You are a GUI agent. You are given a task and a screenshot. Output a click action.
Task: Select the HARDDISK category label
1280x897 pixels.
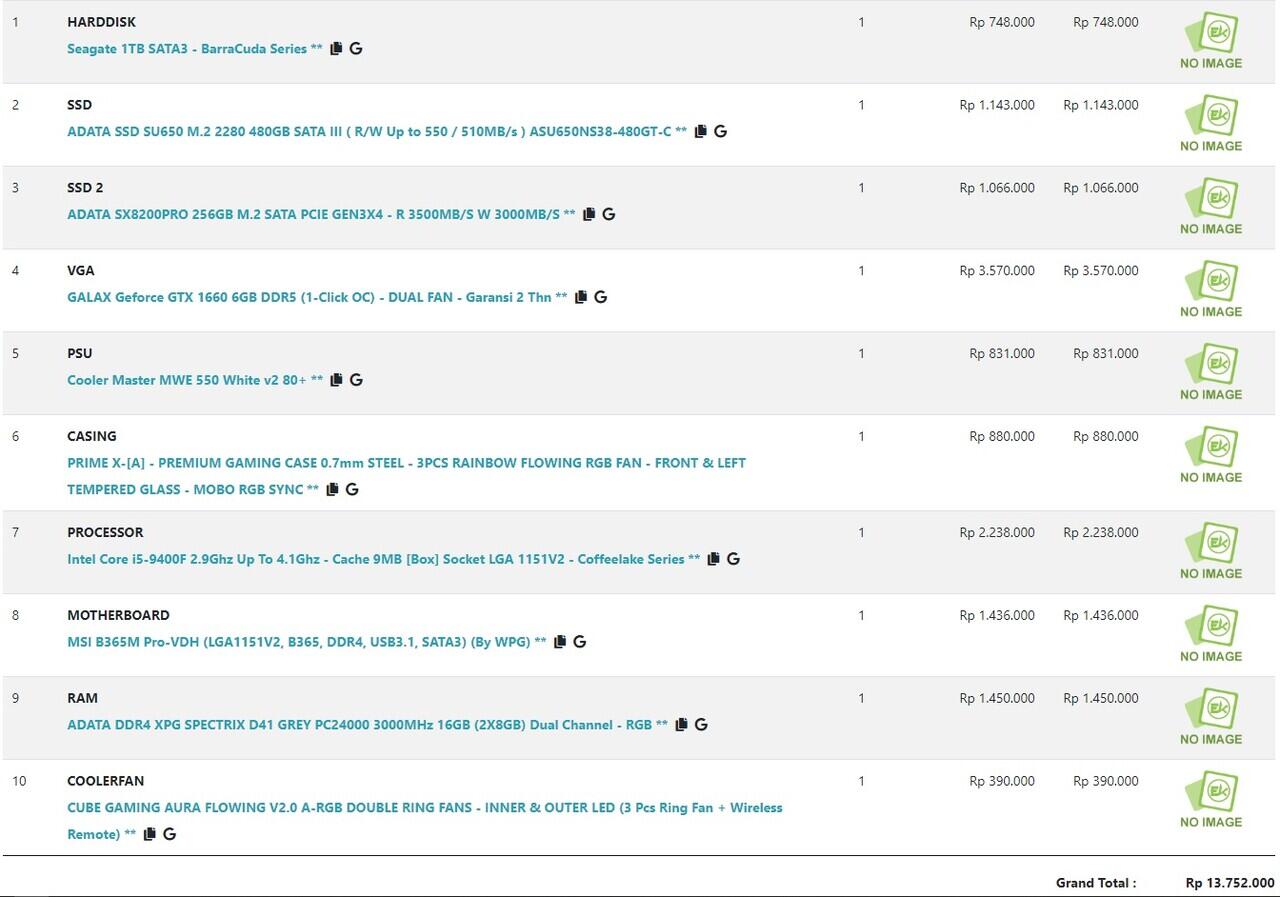tap(101, 22)
